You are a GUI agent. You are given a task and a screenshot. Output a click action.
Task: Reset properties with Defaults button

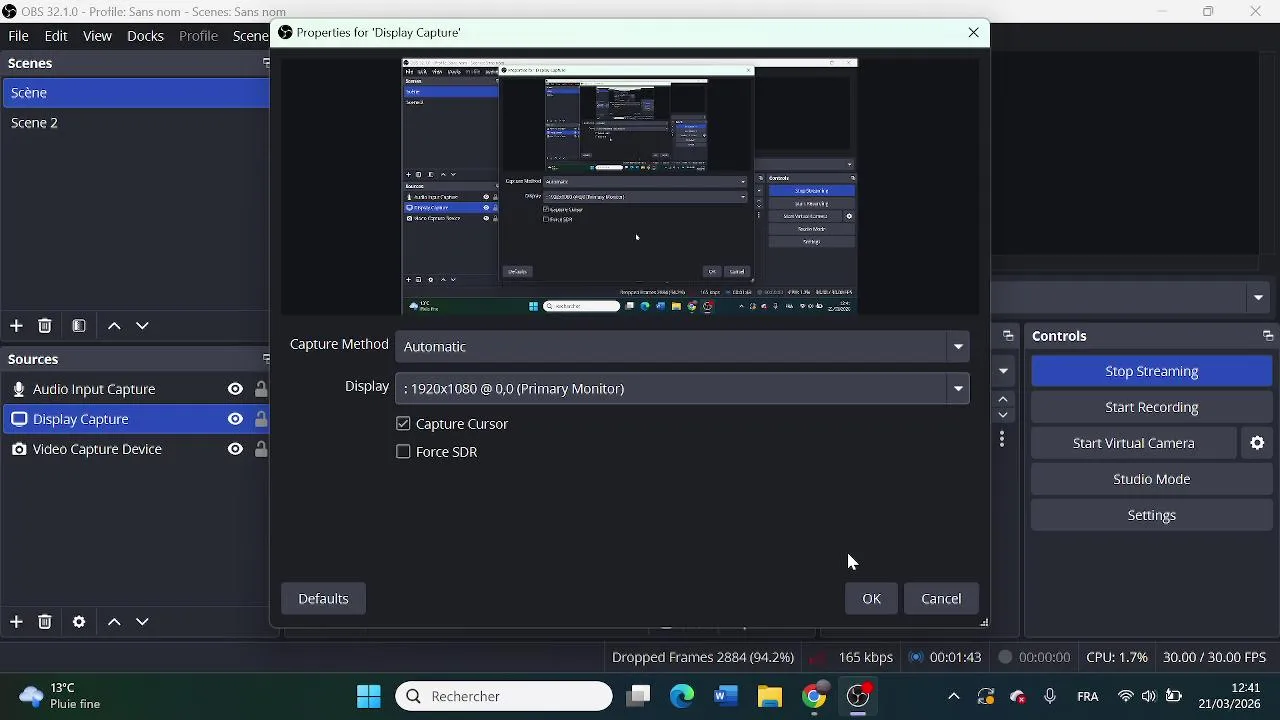point(323,598)
